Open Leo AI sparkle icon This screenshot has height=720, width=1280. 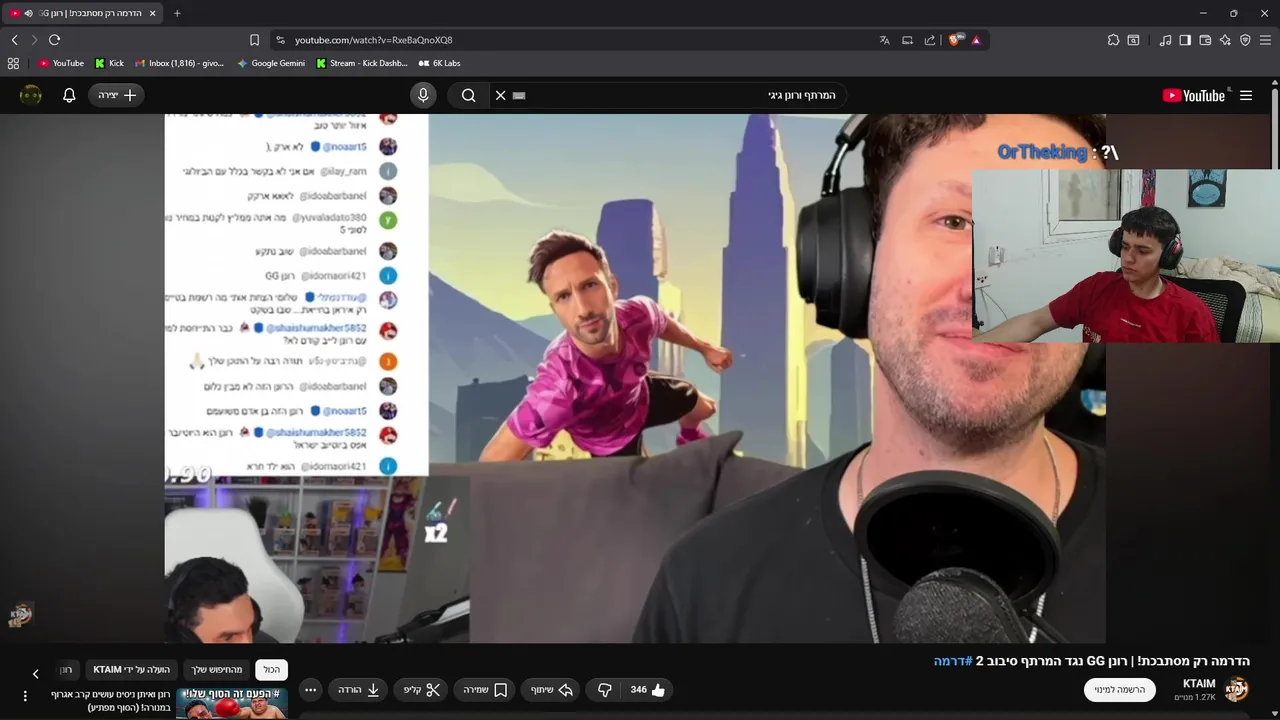(1225, 40)
